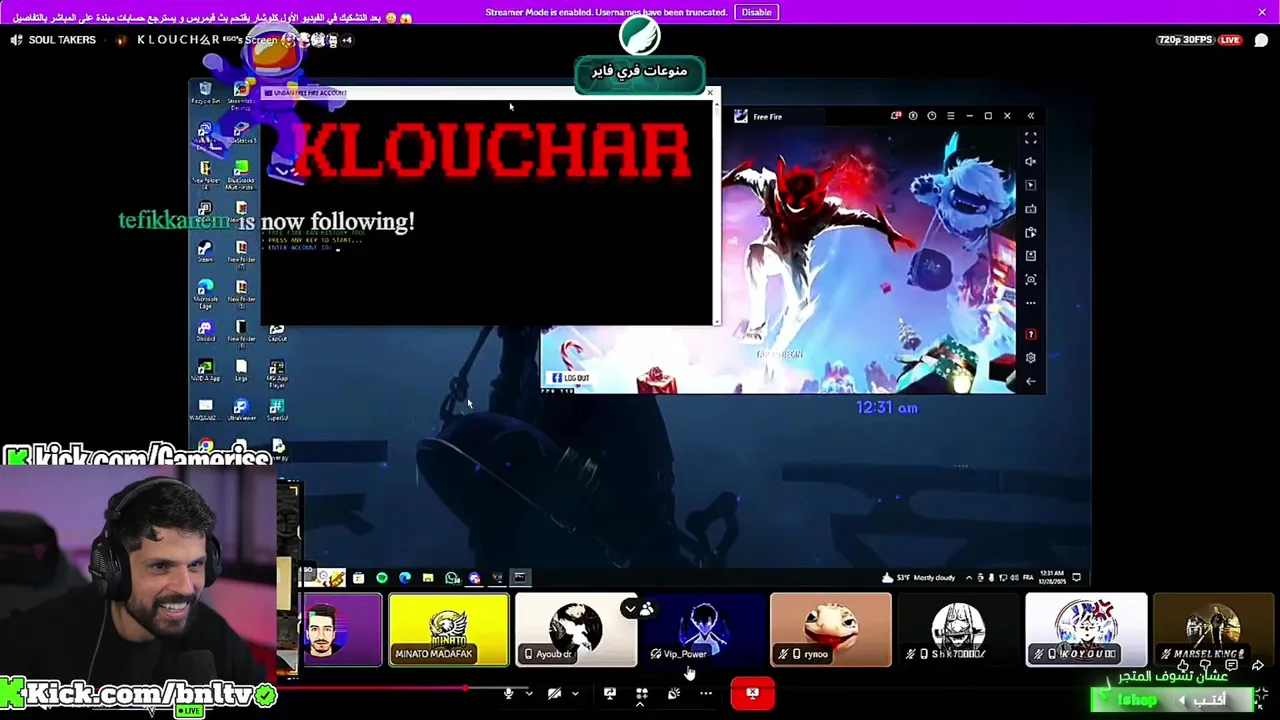Click Disable for Streamer Mode

pyautogui.click(x=756, y=12)
